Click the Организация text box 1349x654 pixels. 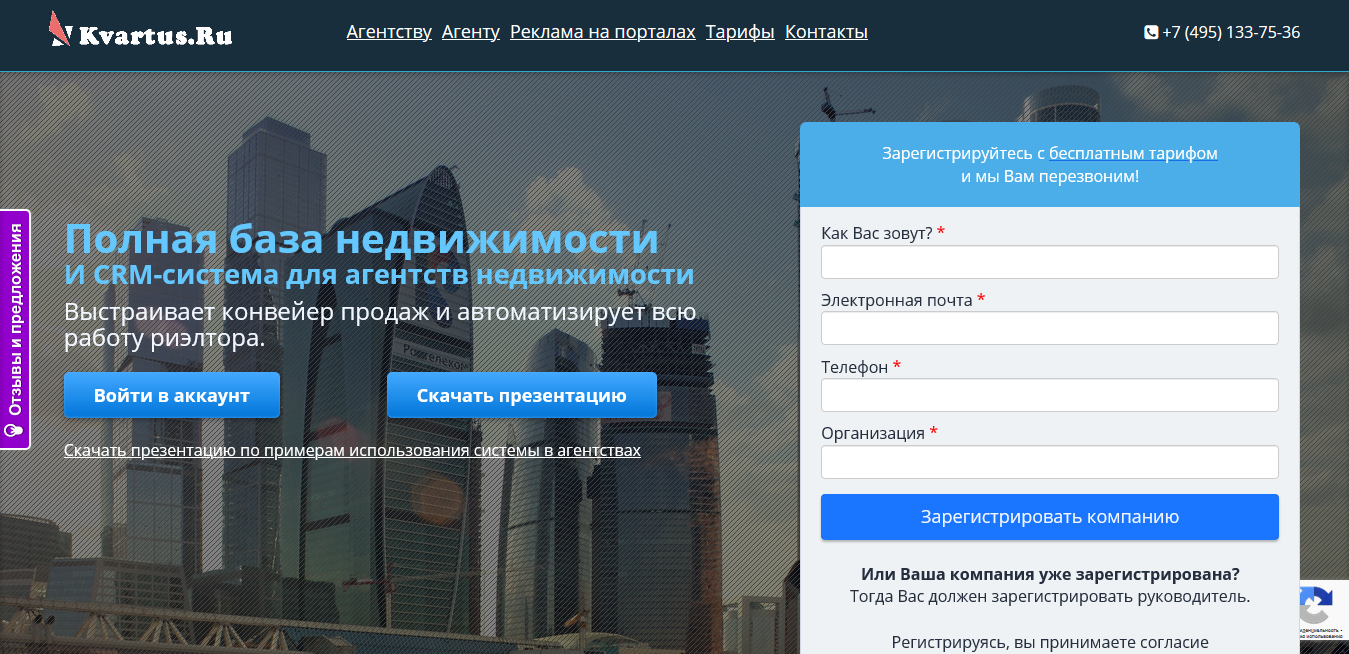point(1049,462)
